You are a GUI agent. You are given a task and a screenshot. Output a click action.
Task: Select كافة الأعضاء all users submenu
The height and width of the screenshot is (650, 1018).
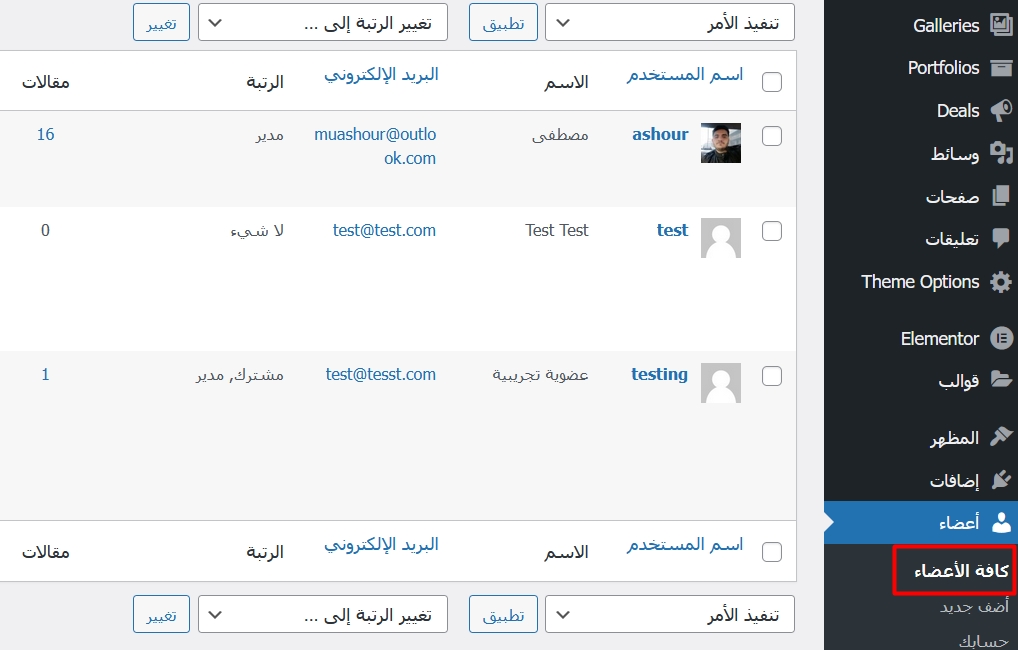coord(961,571)
